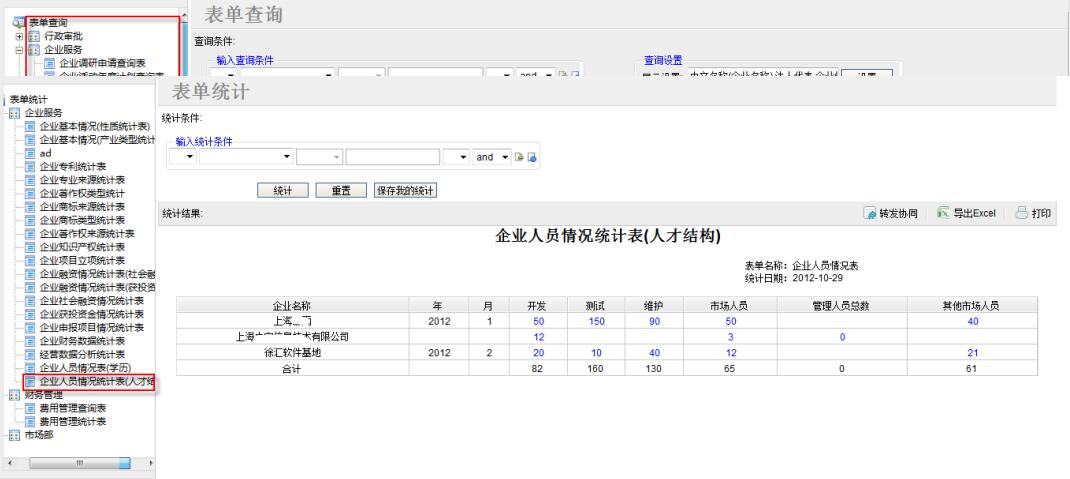Click the form icon beside 费用管理查询表

[x=30, y=408]
